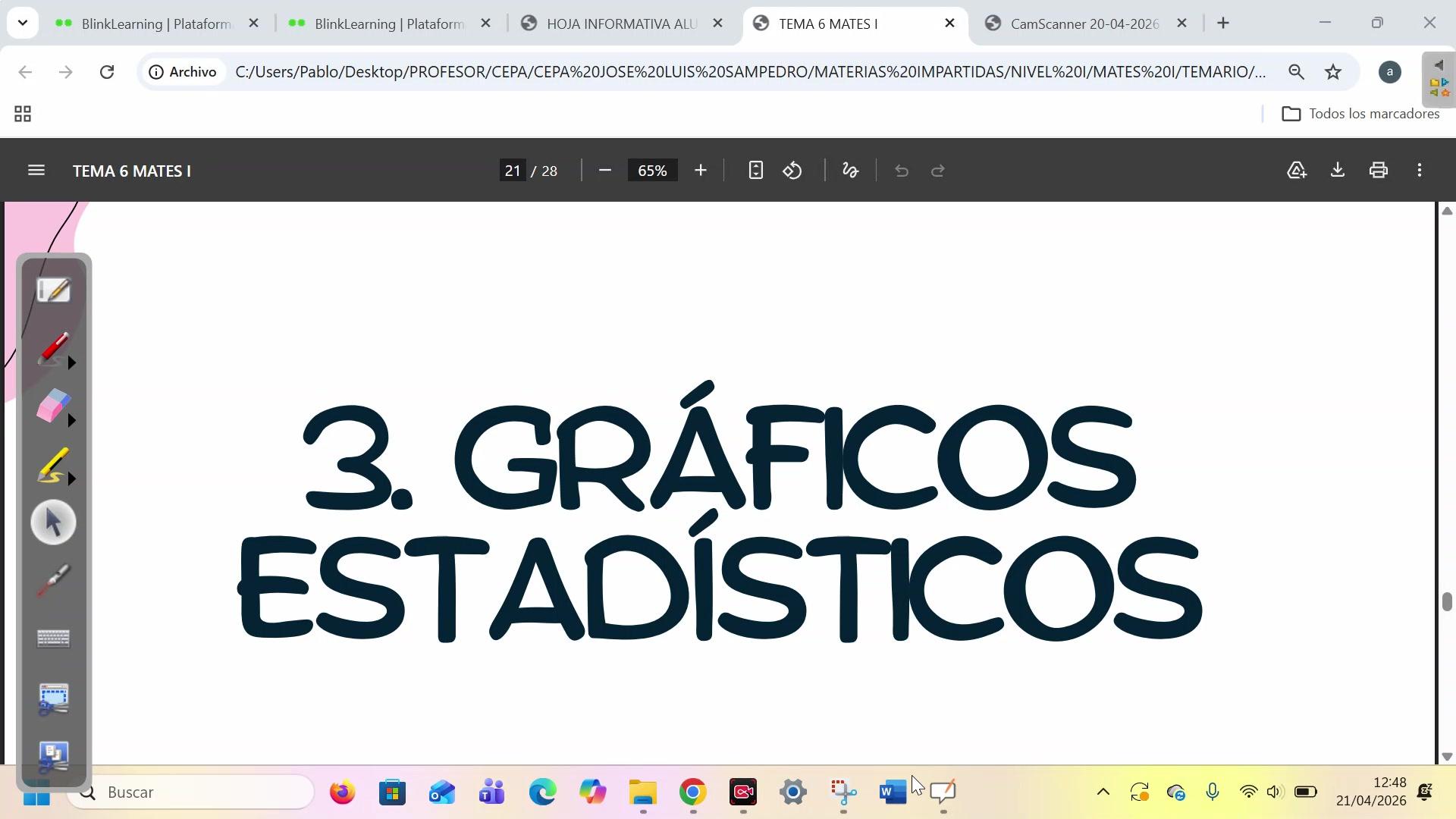Expand red pen options arrow
This screenshot has height=819, width=1456.
[x=72, y=363]
